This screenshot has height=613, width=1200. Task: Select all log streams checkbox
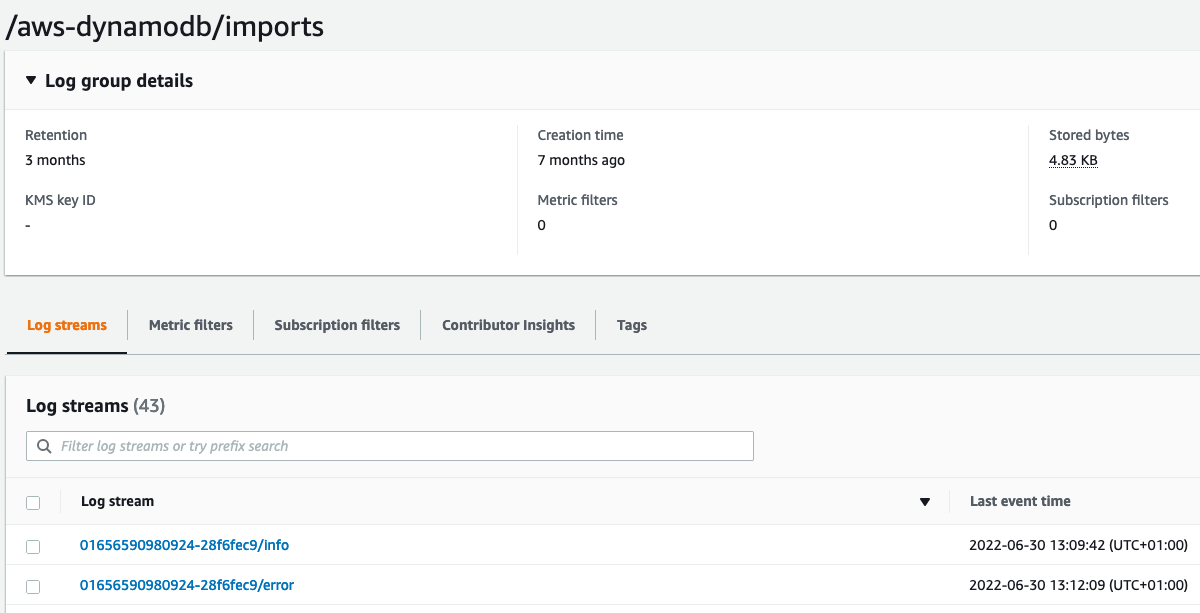click(x=33, y=503)
